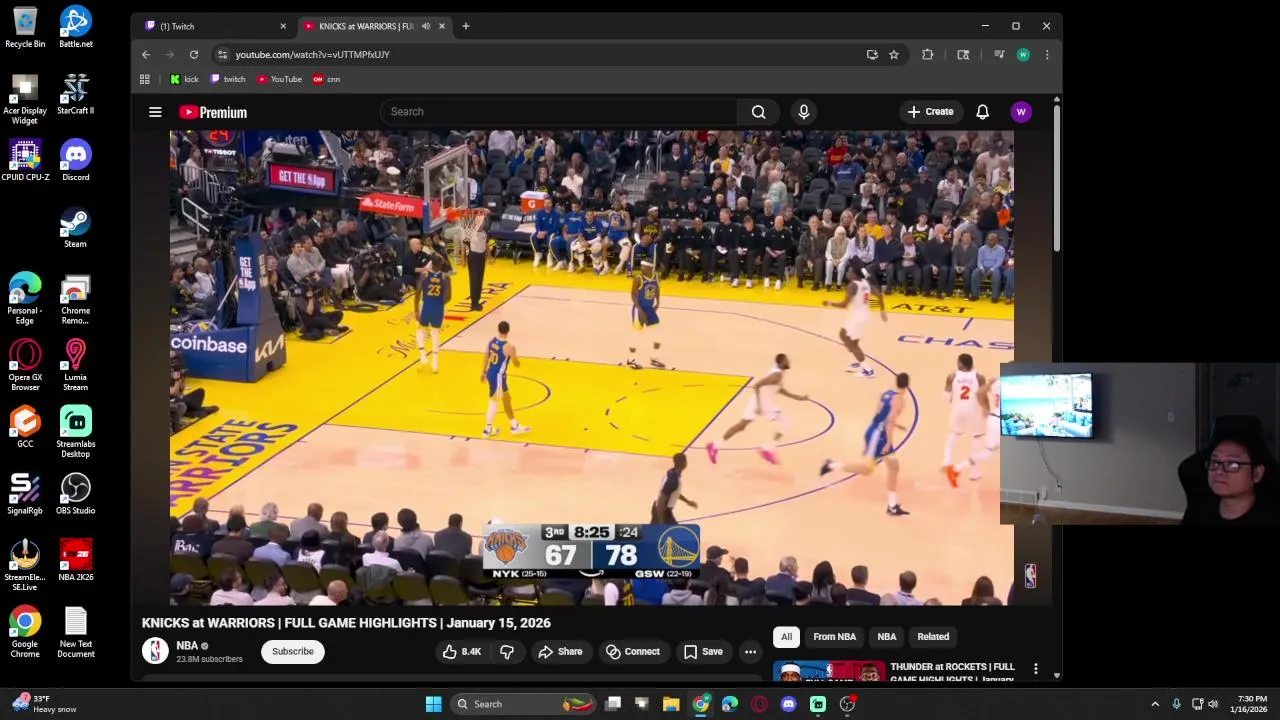Open Windows Start menu
Viewport: 1280px width, 720px height.
(x=433, y=704)
